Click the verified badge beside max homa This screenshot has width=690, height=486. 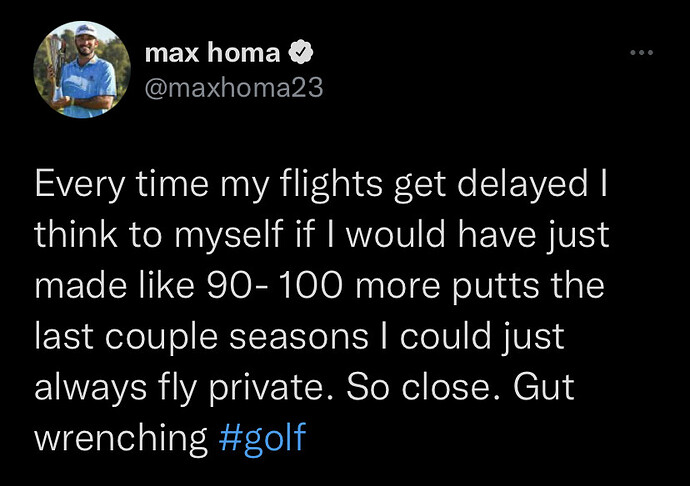[x=297, y=50]
